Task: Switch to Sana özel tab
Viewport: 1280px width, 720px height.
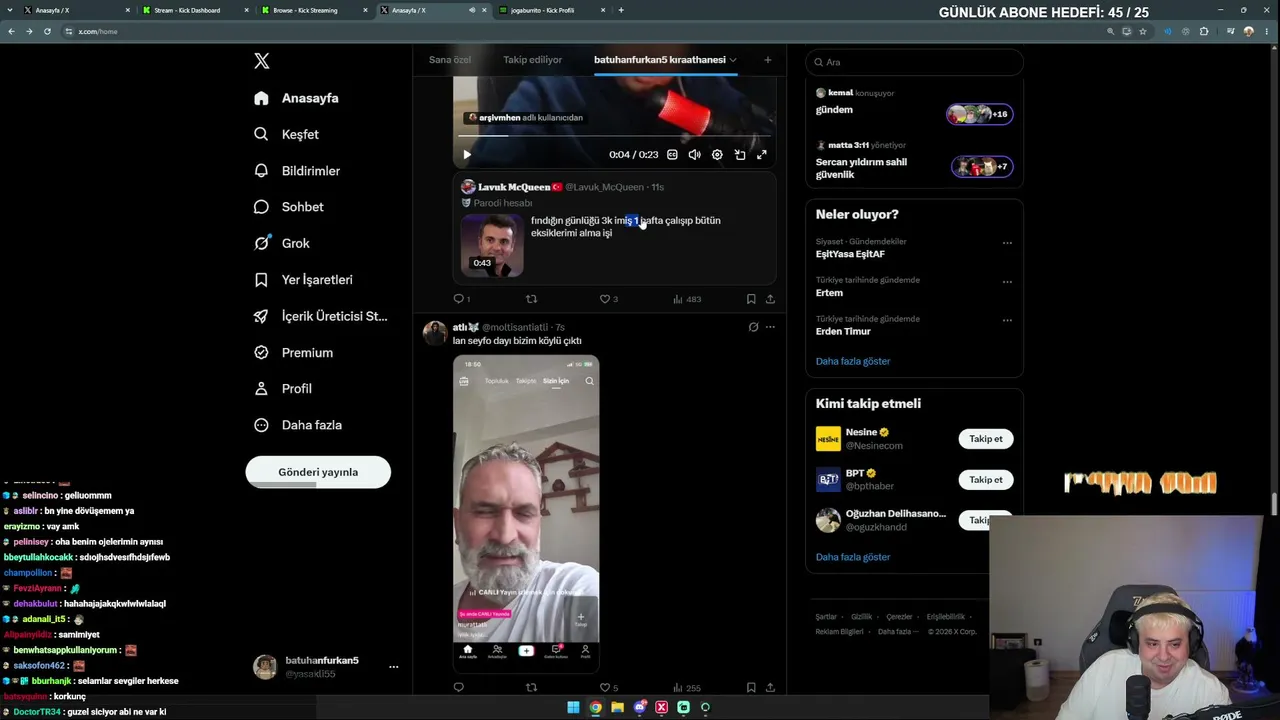Action: click(450, 60)
